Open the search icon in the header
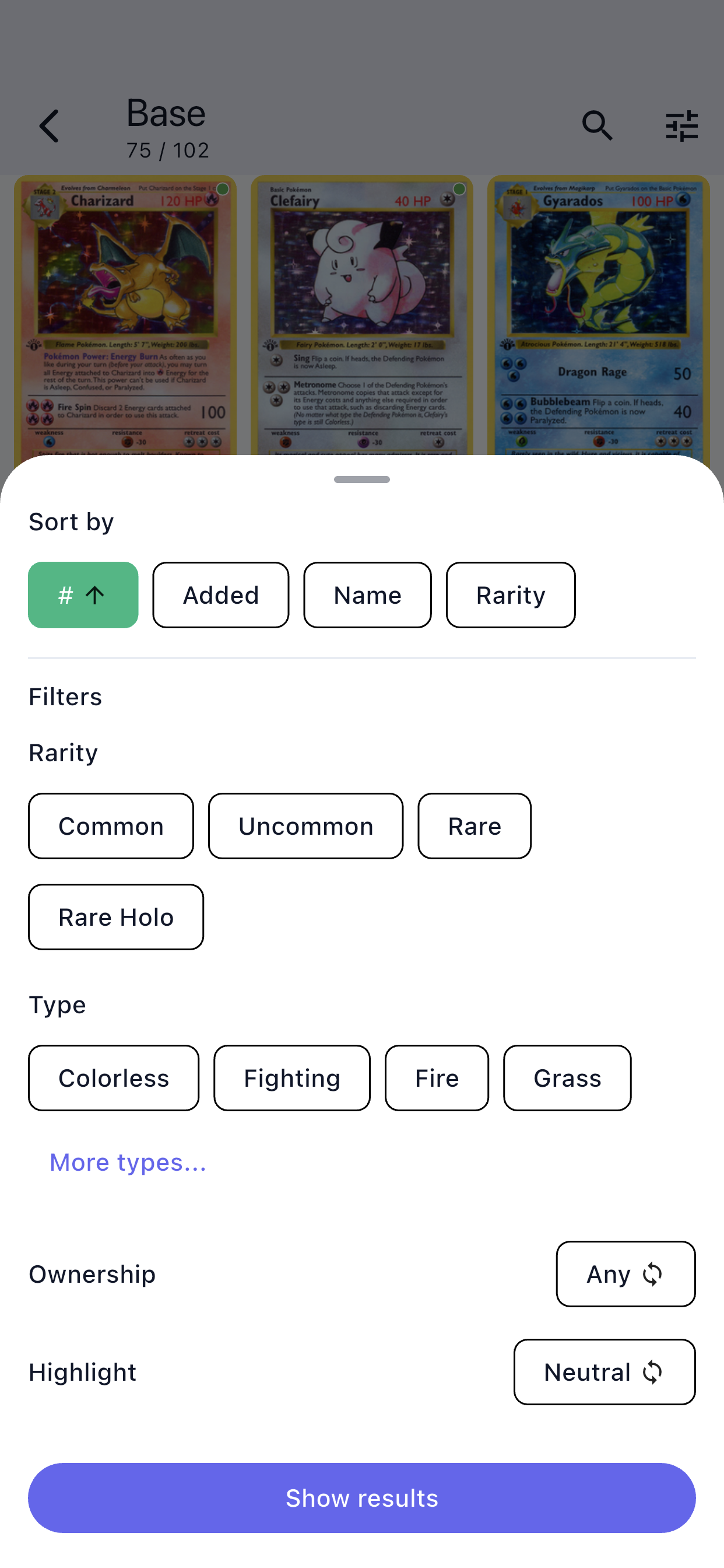This screenshot has height=1568, width=724. click(598, 125)
